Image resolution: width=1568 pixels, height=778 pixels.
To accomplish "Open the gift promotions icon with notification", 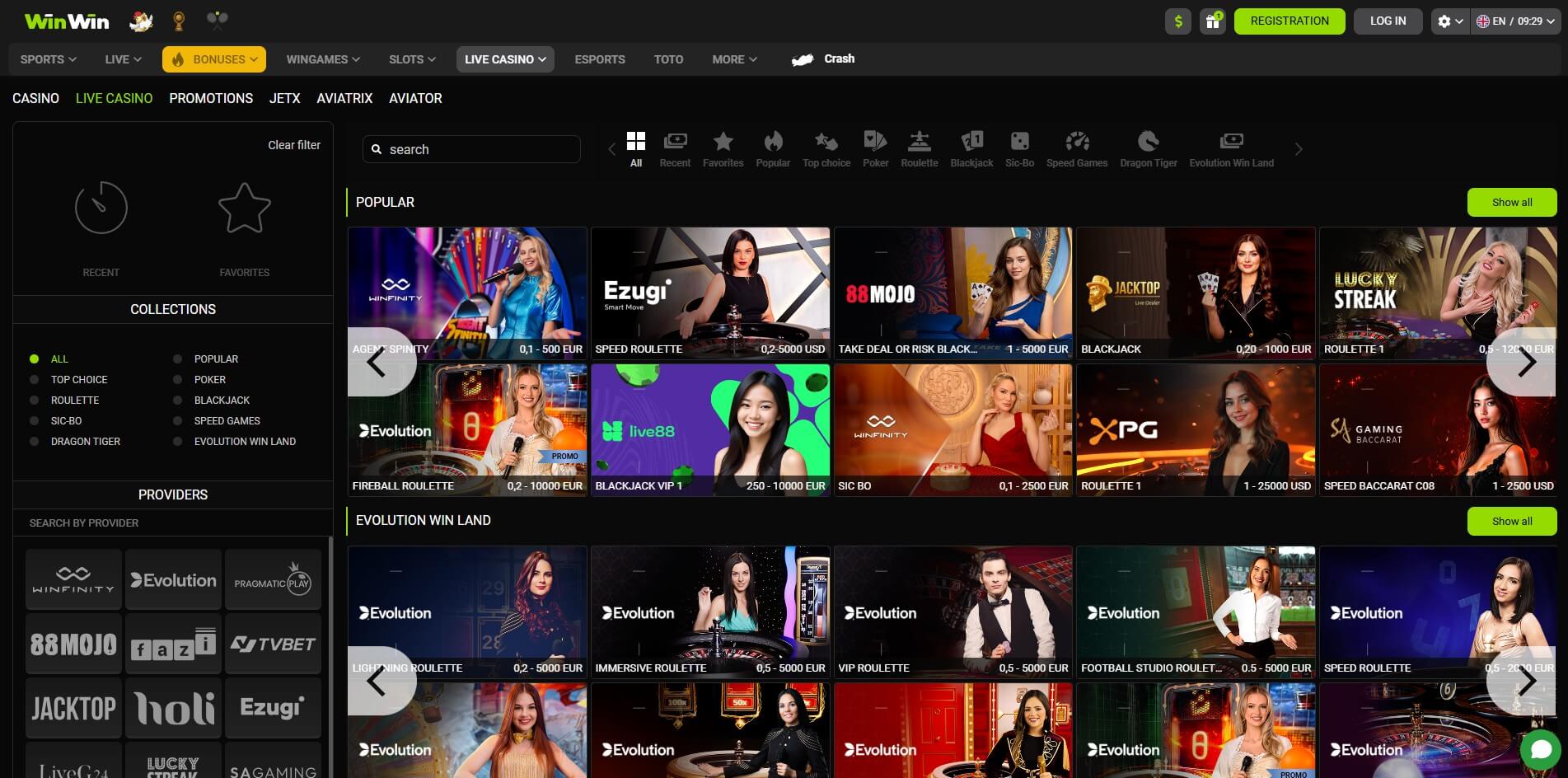I will coord(1211,21).
